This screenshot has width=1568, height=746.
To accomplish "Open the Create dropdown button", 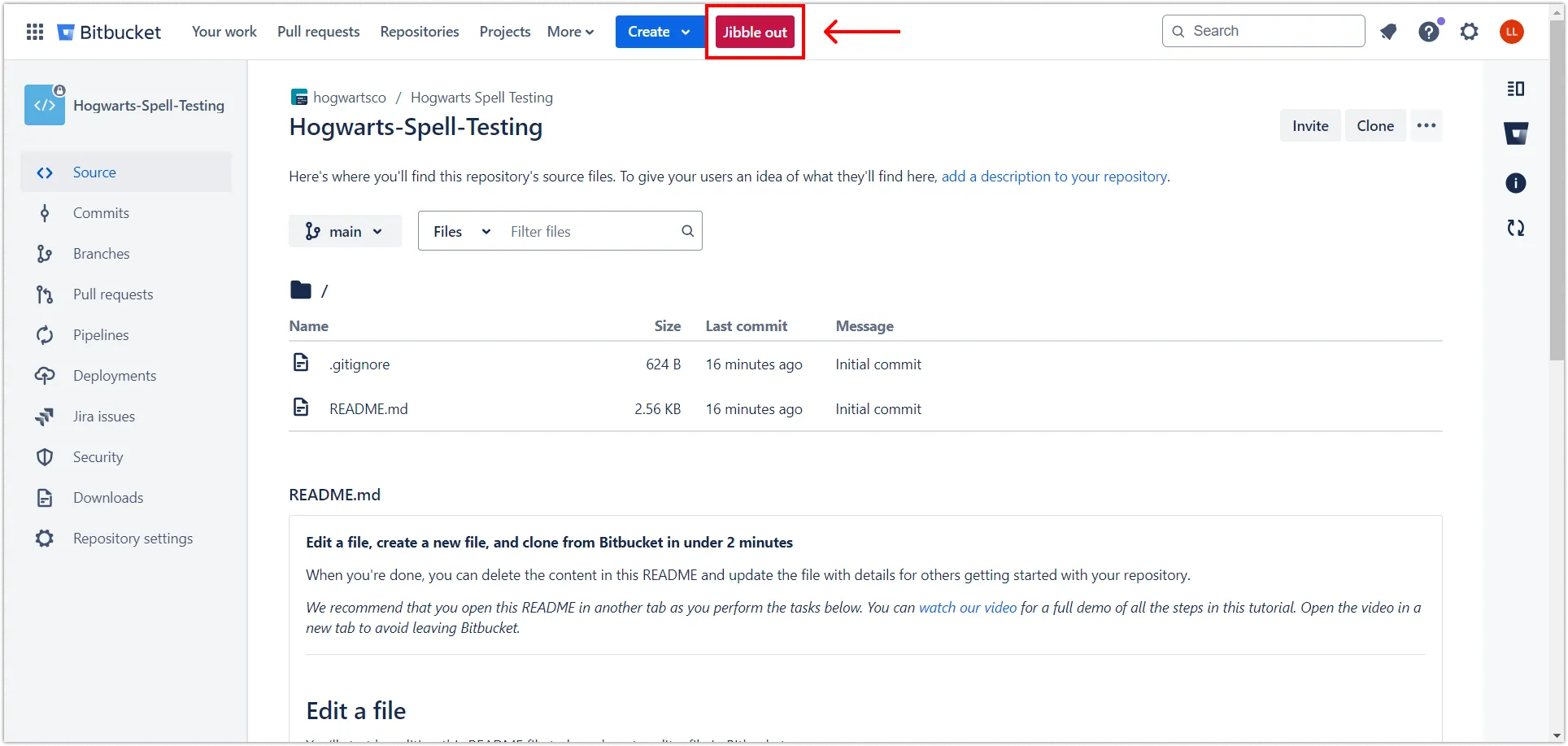I will 659,32.
